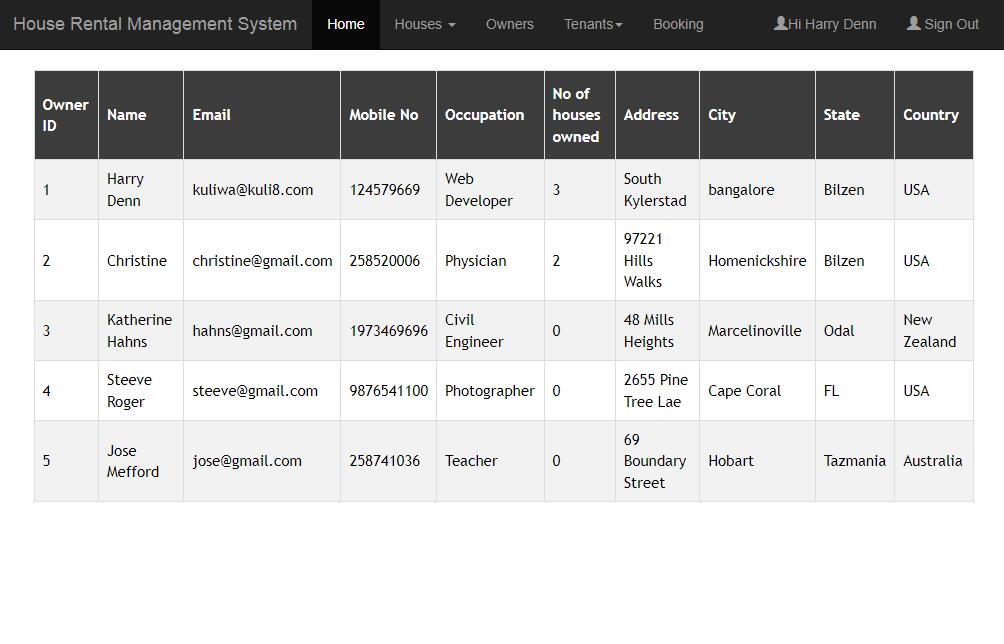The image size is (1004, 644).
Task: Open the Tenants dropdown menu
Action: pos(592,24)
